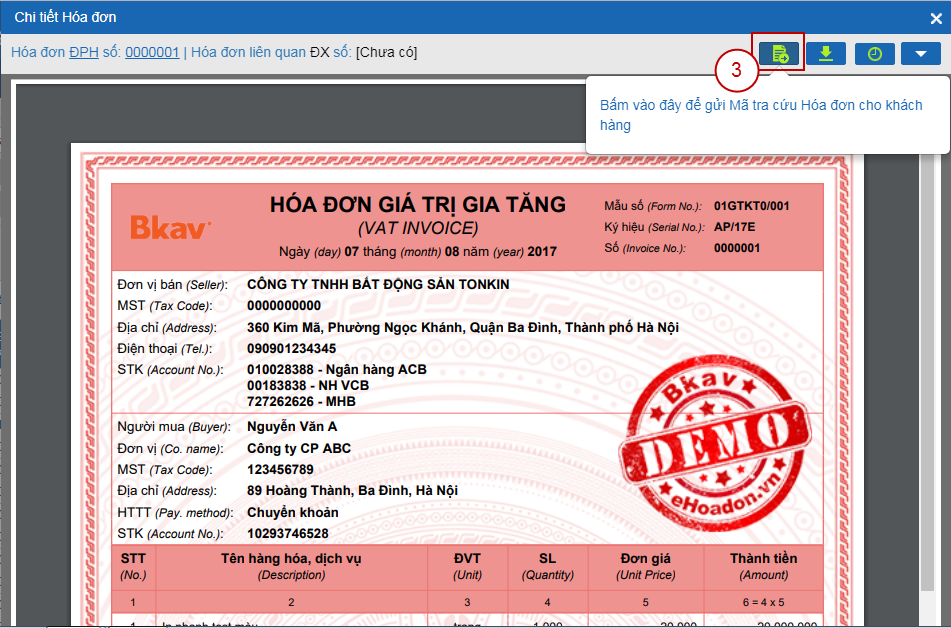This screenshot has height=628, width=951.
Task: Click the Bkav logo on the invoice
Action: [170, 228]
